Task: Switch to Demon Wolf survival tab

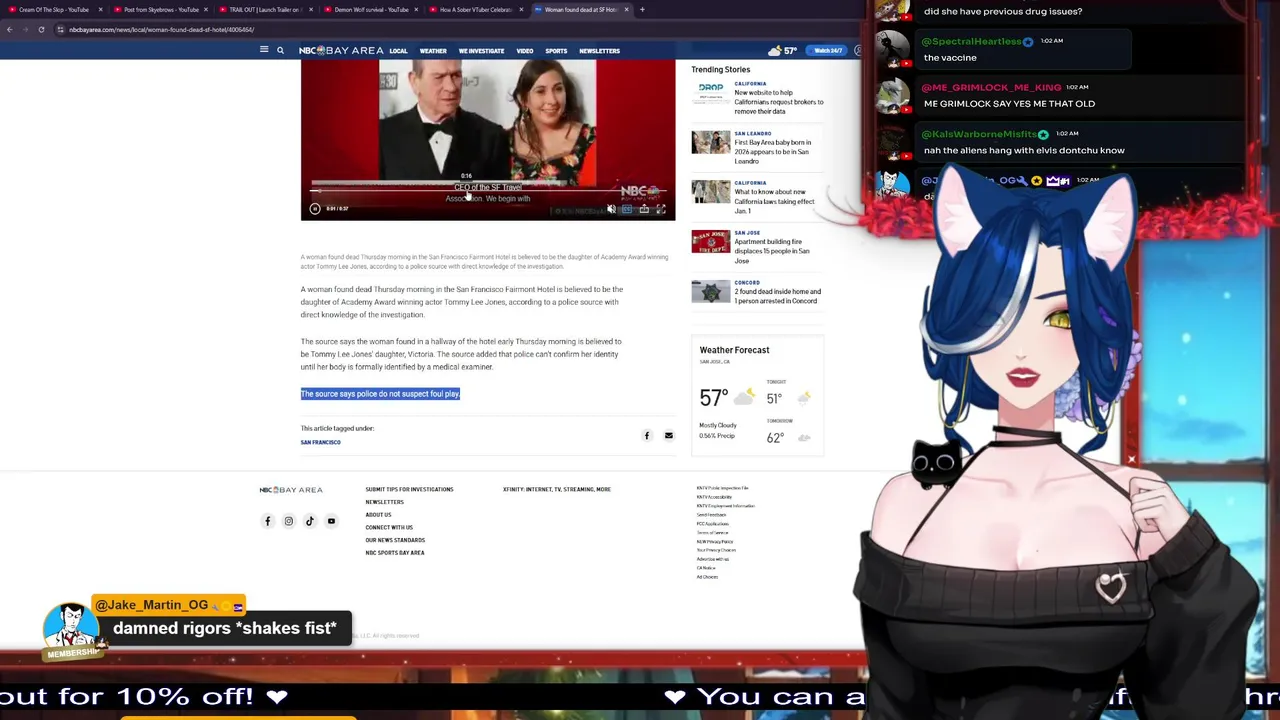Action: coord(368,9)
